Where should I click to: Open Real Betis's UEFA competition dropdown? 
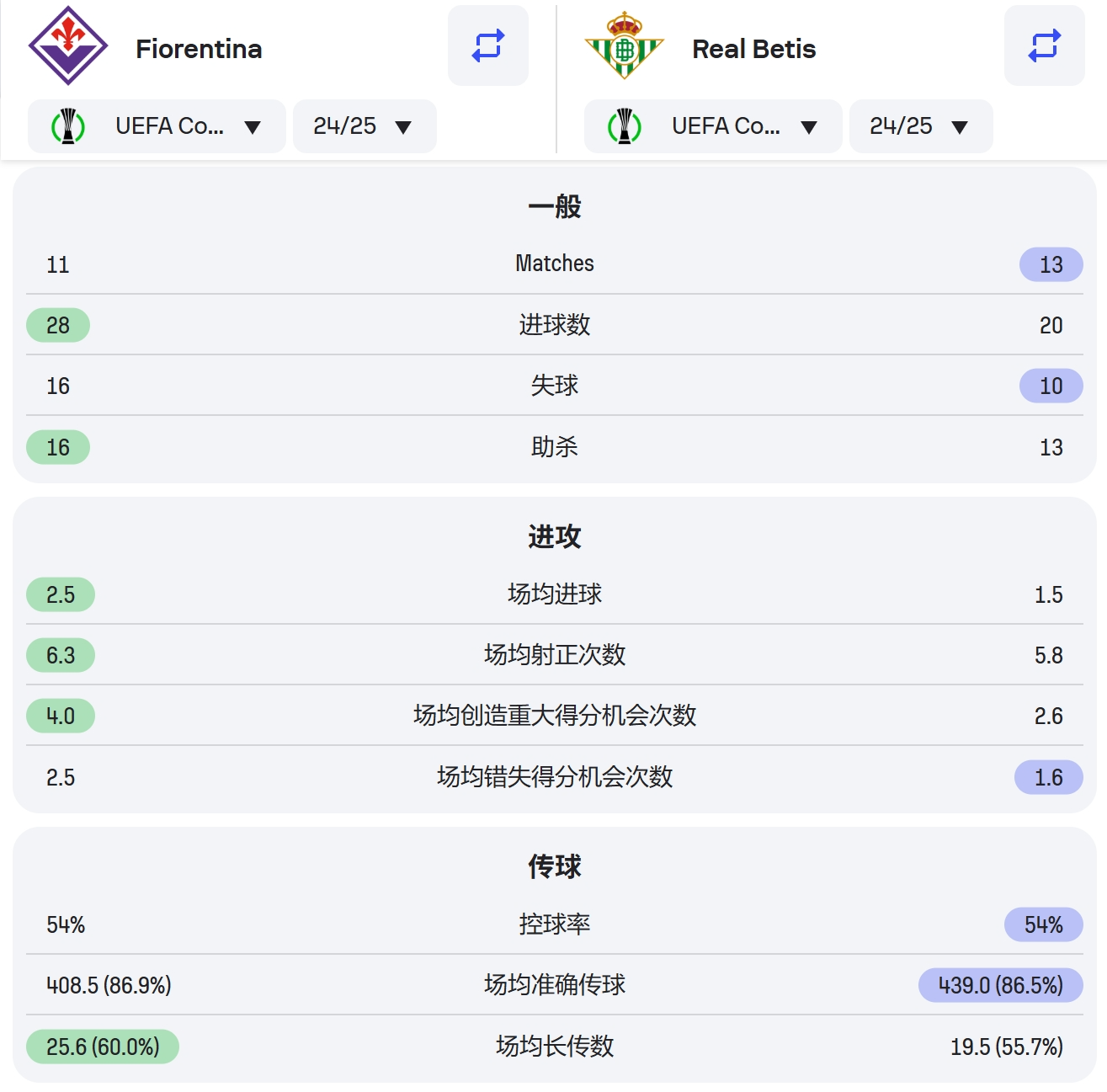[714, 126]
